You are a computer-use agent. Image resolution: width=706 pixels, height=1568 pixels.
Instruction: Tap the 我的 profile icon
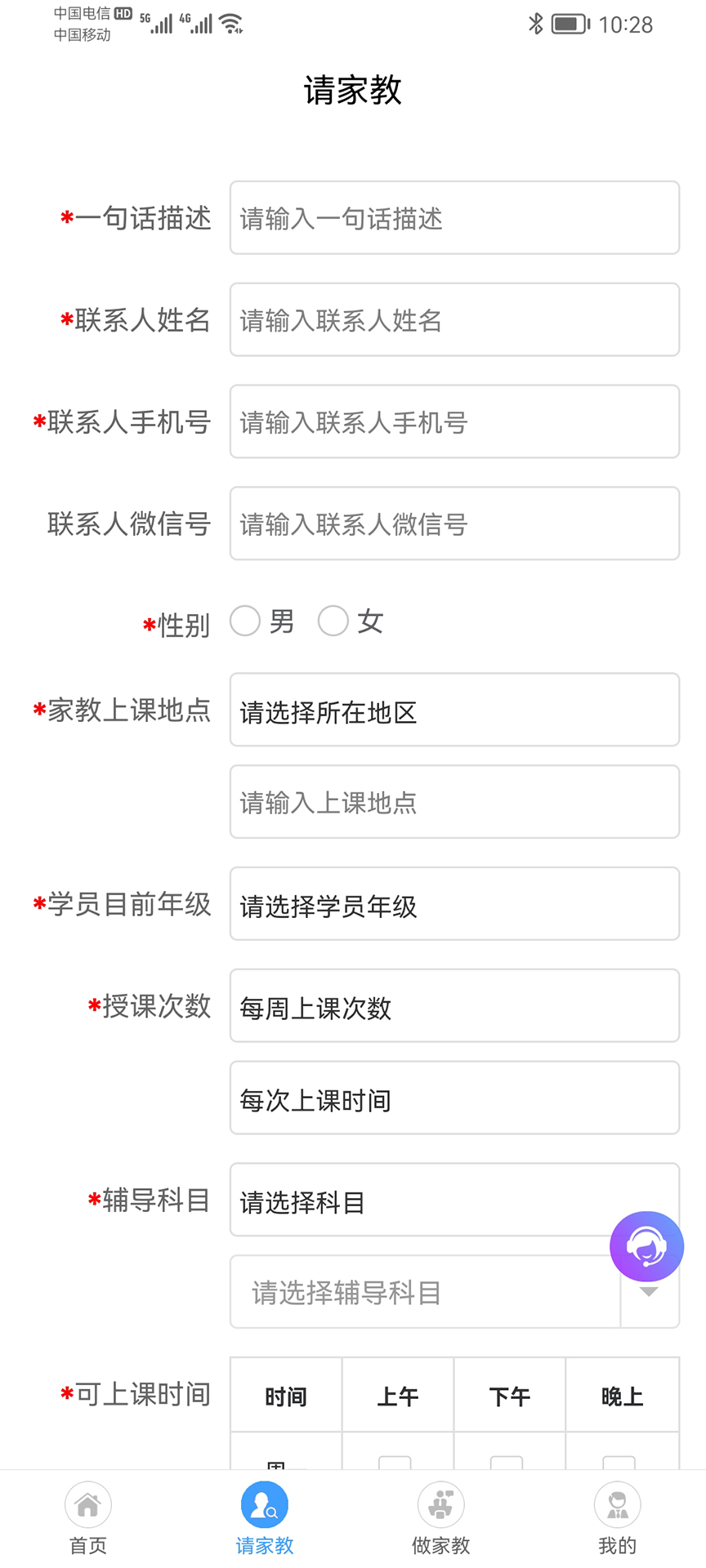(618, 1504)
